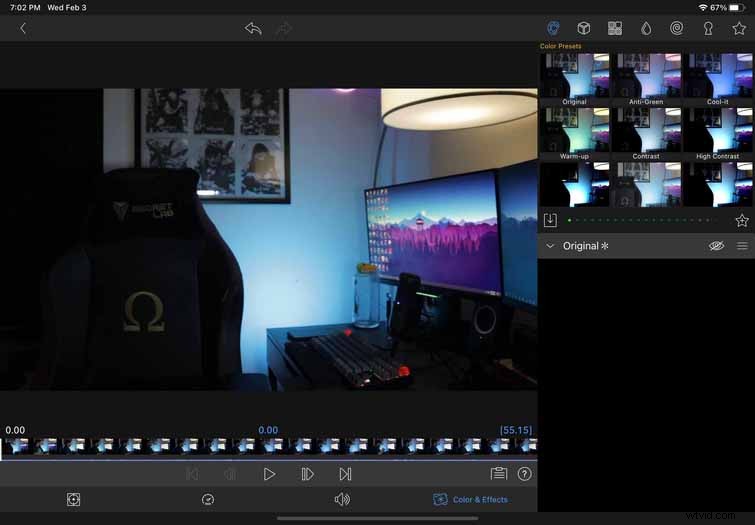The height and width of the screenshot is (525, 755).
Task: Open the Original effect reorder handle
Action: (x=742, y=246)
